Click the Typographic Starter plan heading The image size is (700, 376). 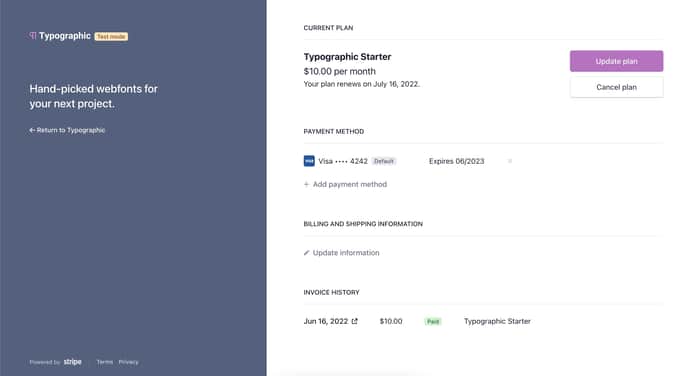347,57
